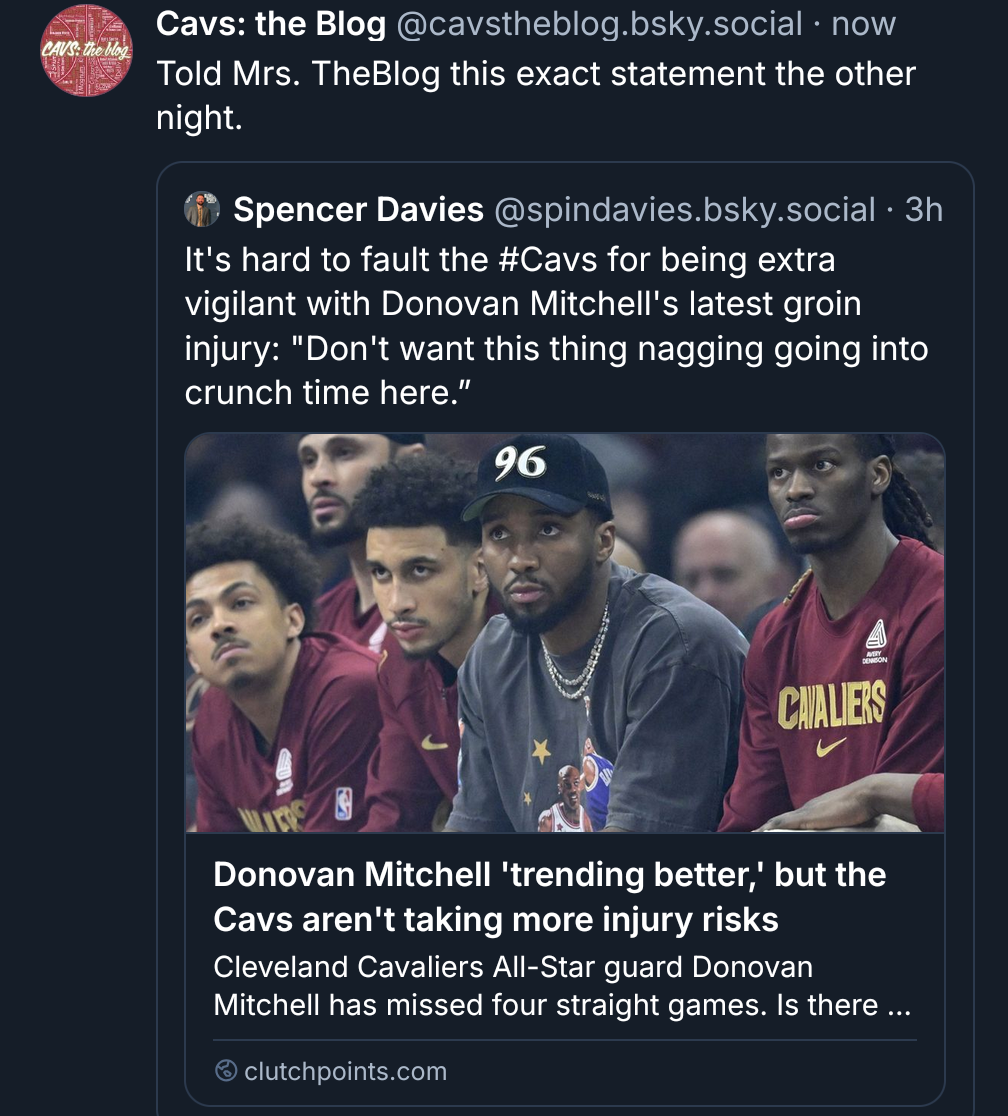
Task: Click the Avery Dennison sponsor patch in photo
Action: click(x=874, y=643)
